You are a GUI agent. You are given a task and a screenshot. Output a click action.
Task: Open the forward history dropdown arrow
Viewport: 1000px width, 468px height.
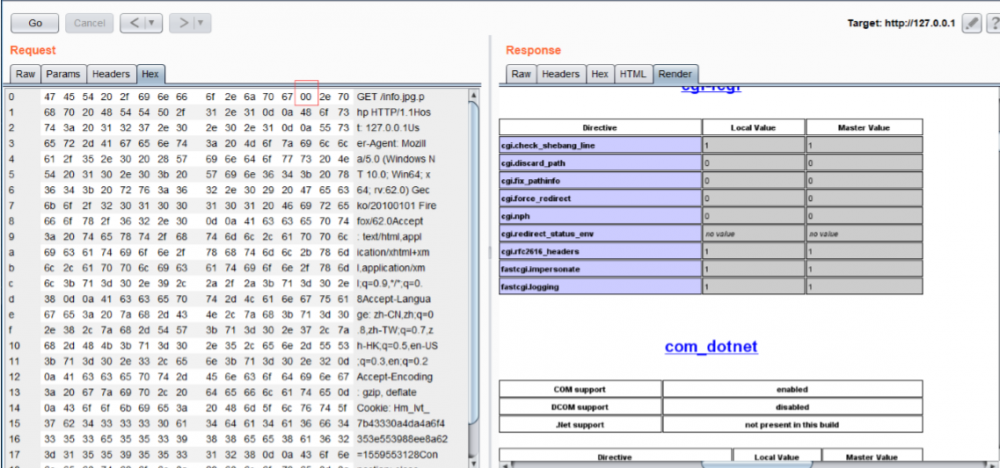pyautogui.click(x=202, y=23)
